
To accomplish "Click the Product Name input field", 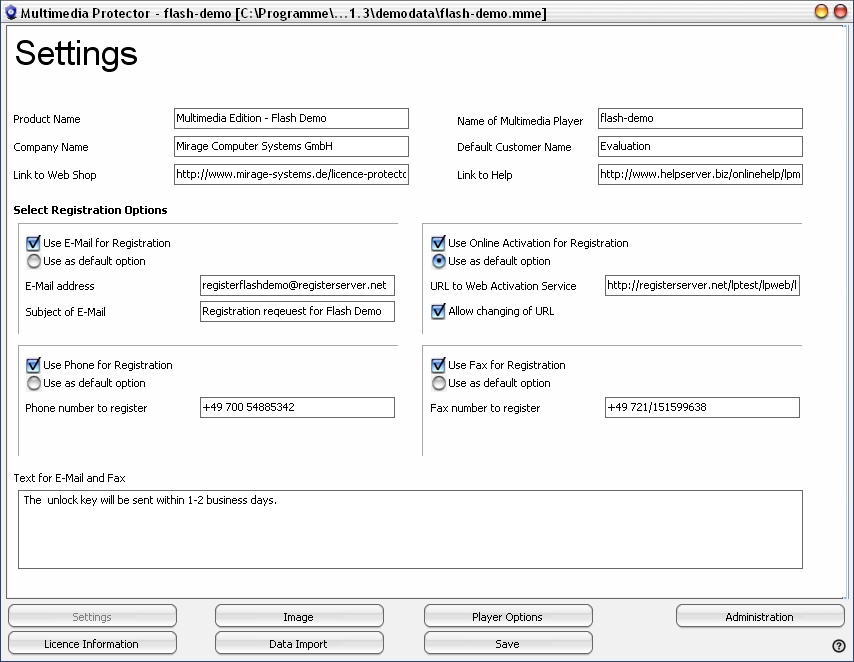I will click(291, 118).
